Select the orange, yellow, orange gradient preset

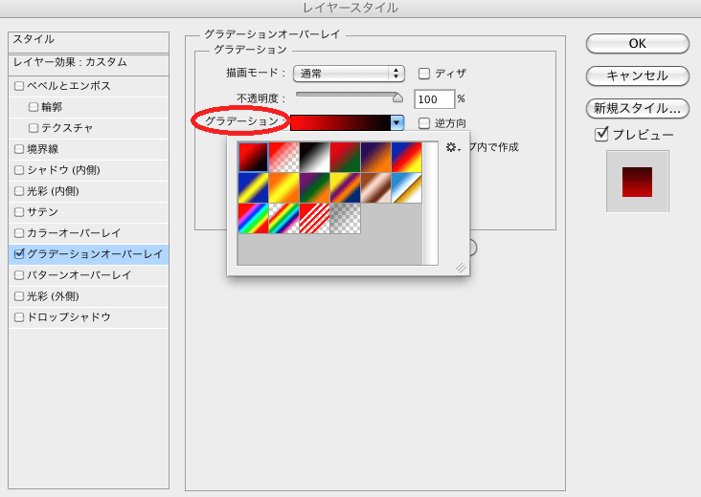tap(284, 188)
